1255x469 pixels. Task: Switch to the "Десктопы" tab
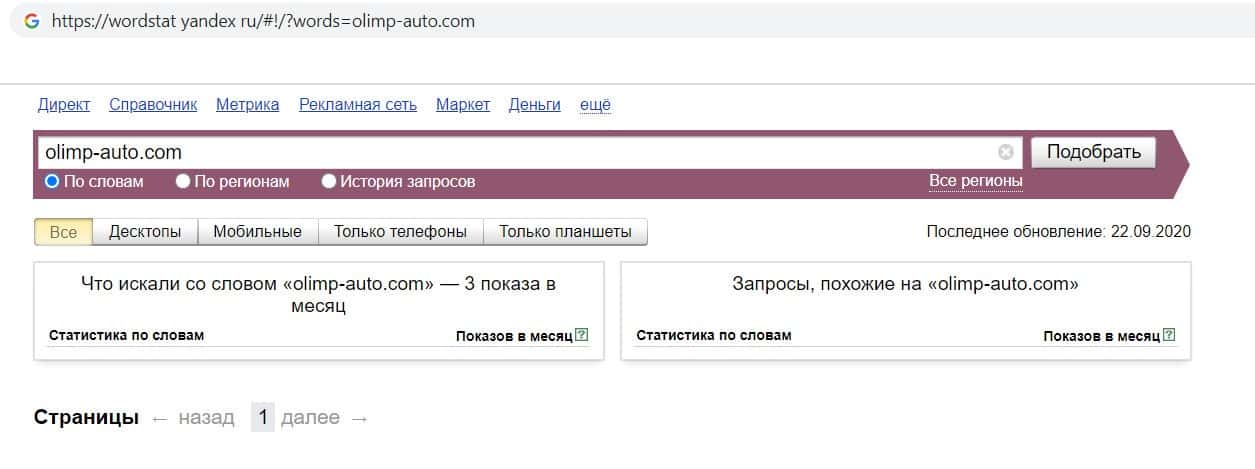pos(145,232)
